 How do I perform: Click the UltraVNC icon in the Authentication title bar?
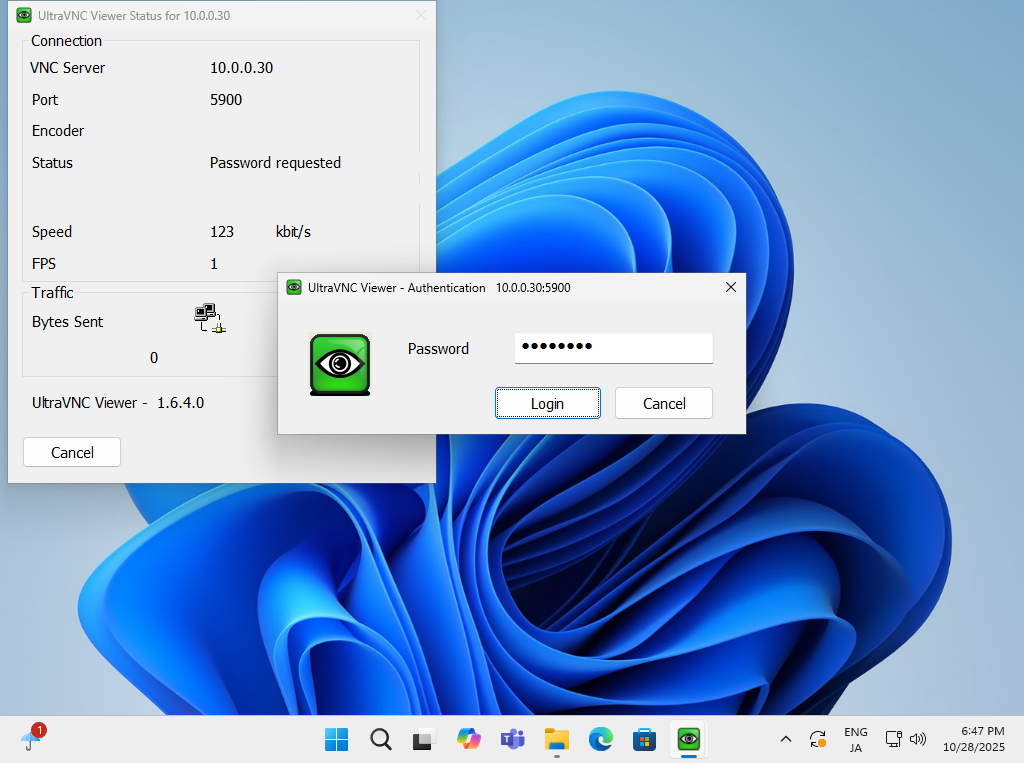pyautogui.click(x=294, y=287)
